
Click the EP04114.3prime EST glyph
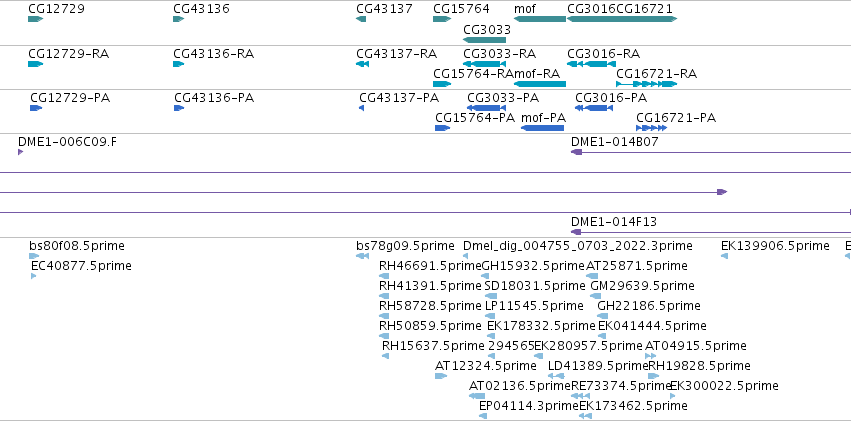(483, 416)
